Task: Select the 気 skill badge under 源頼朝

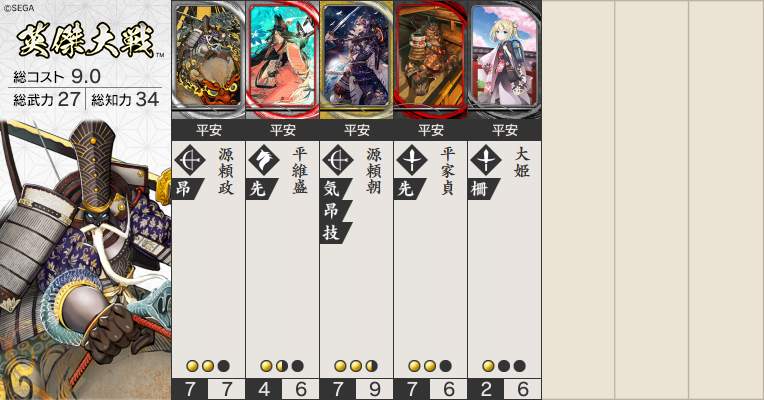Action: [335, 189]
